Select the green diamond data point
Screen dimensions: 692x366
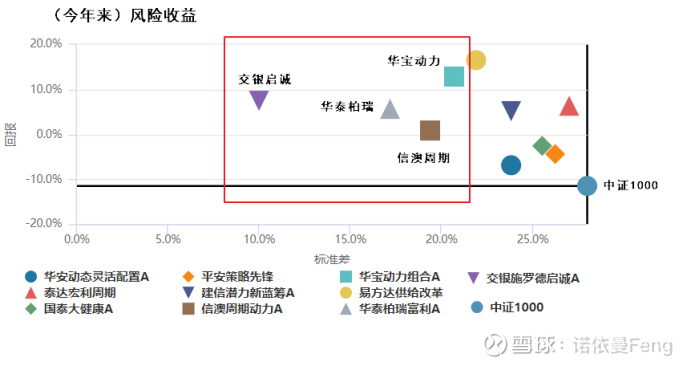pos(542,146)
